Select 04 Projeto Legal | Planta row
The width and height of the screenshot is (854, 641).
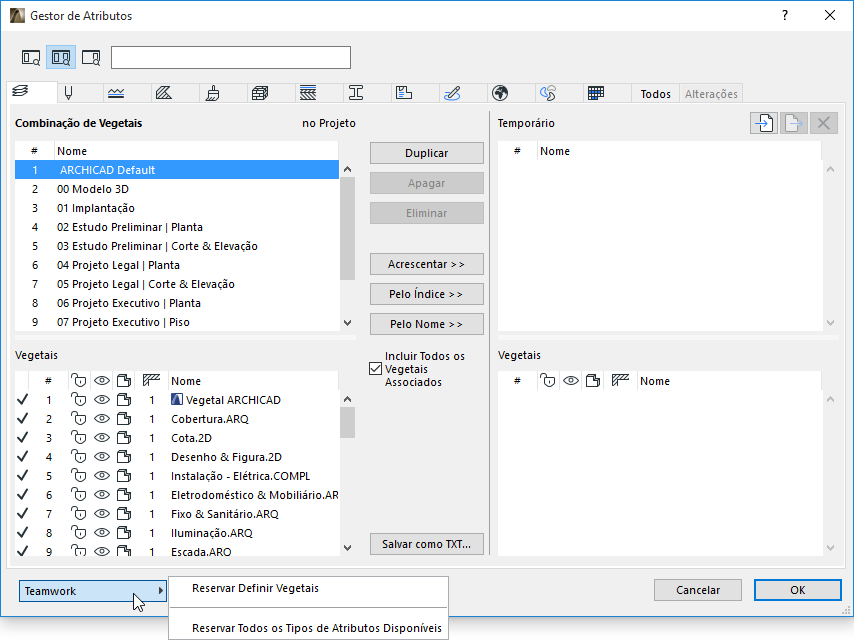coord(177,265)
